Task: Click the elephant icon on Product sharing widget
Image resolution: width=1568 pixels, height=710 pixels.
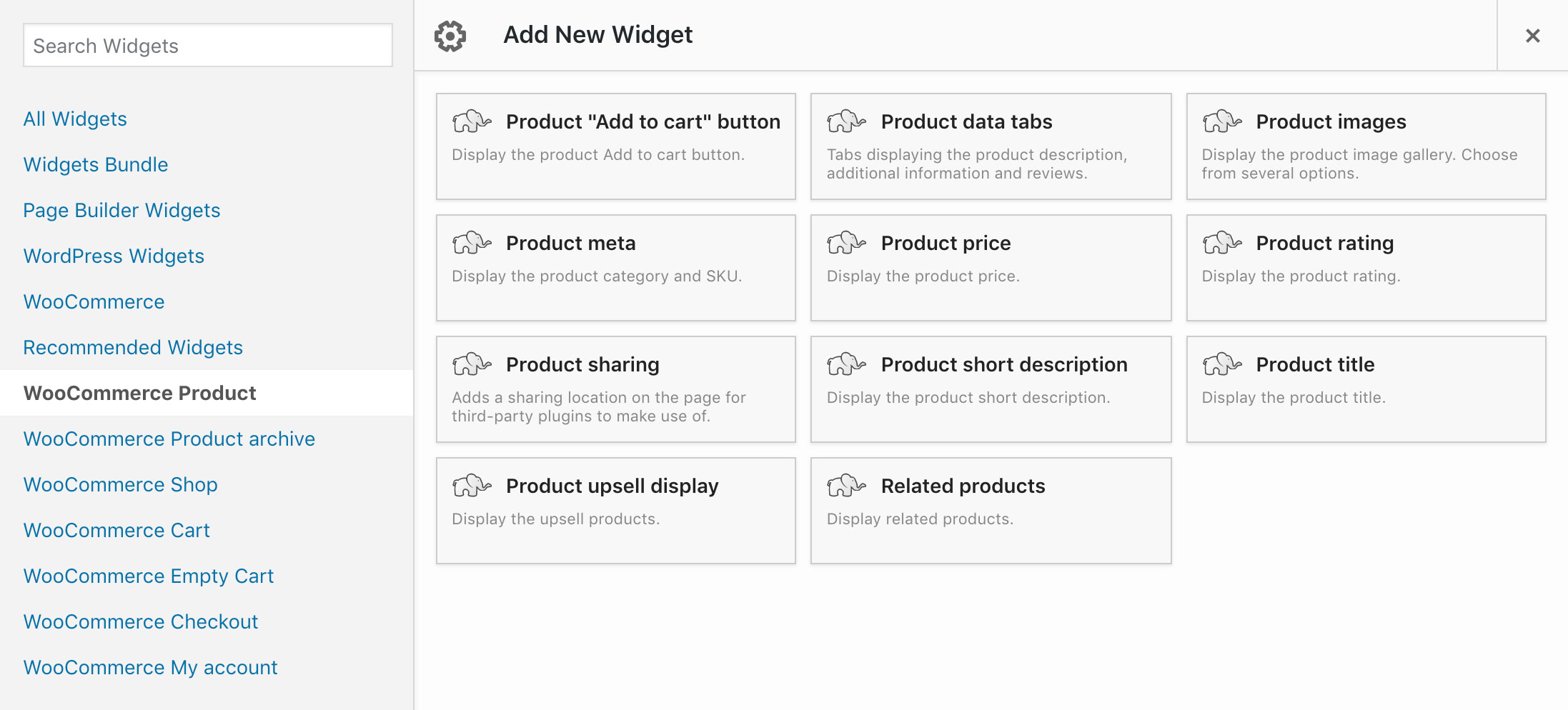Action: (x=472, y=364)
